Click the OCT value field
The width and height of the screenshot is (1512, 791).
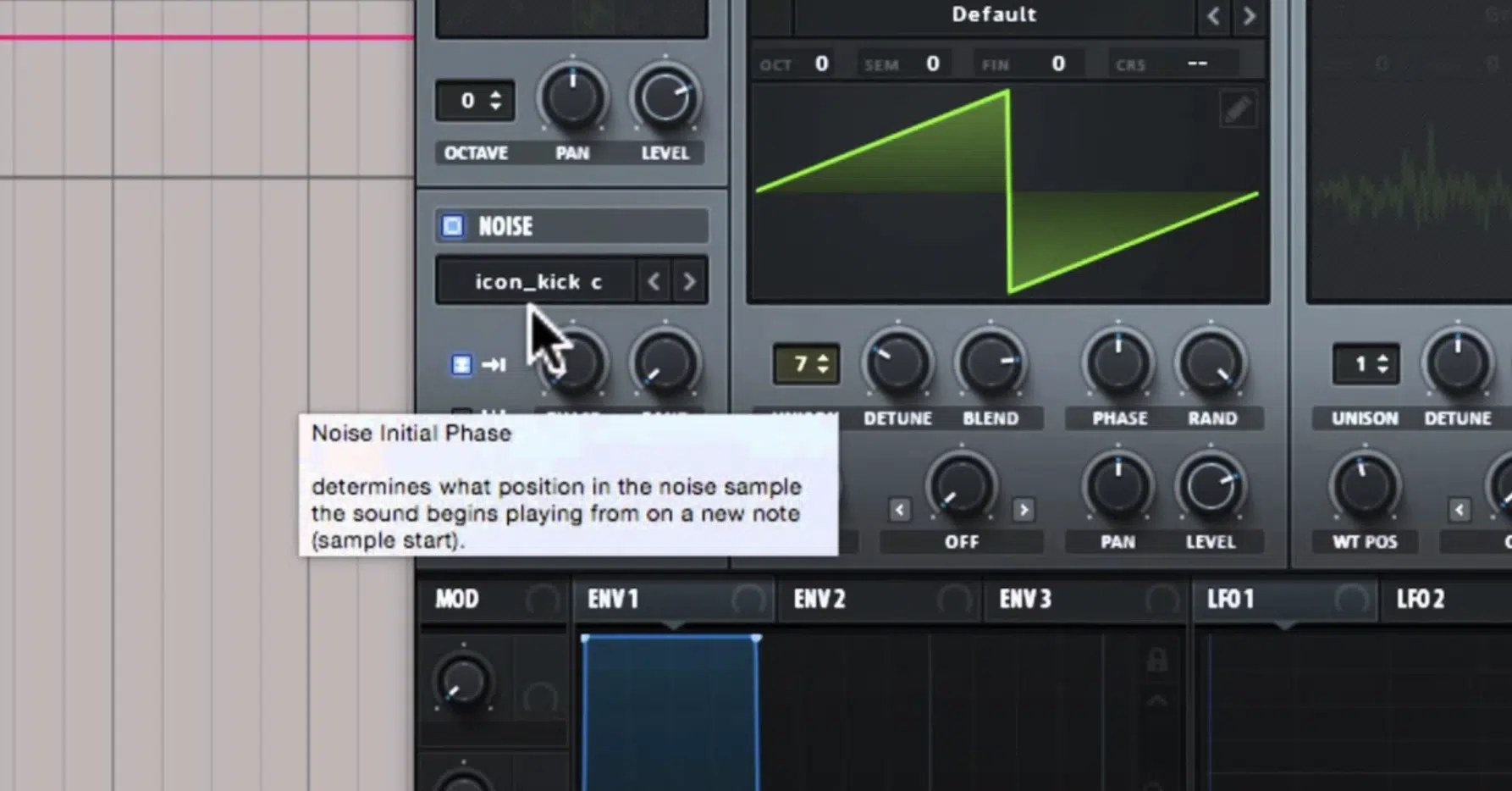[x=821, y=64]
